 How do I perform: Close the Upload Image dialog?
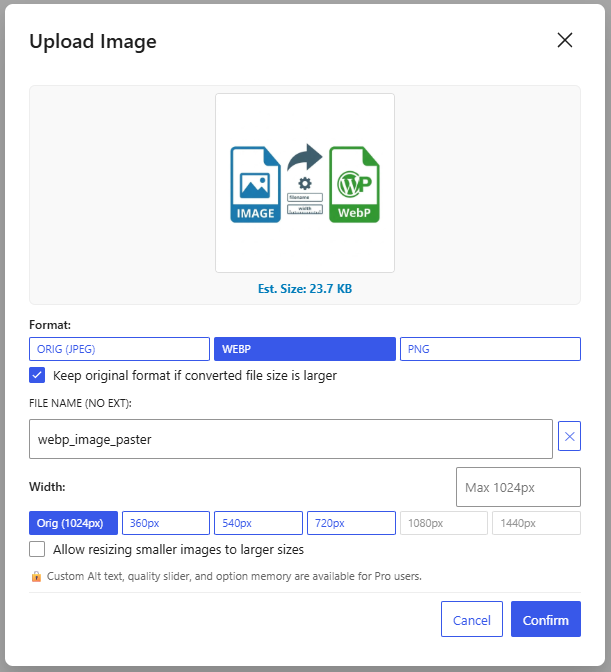tap(565, 40)
